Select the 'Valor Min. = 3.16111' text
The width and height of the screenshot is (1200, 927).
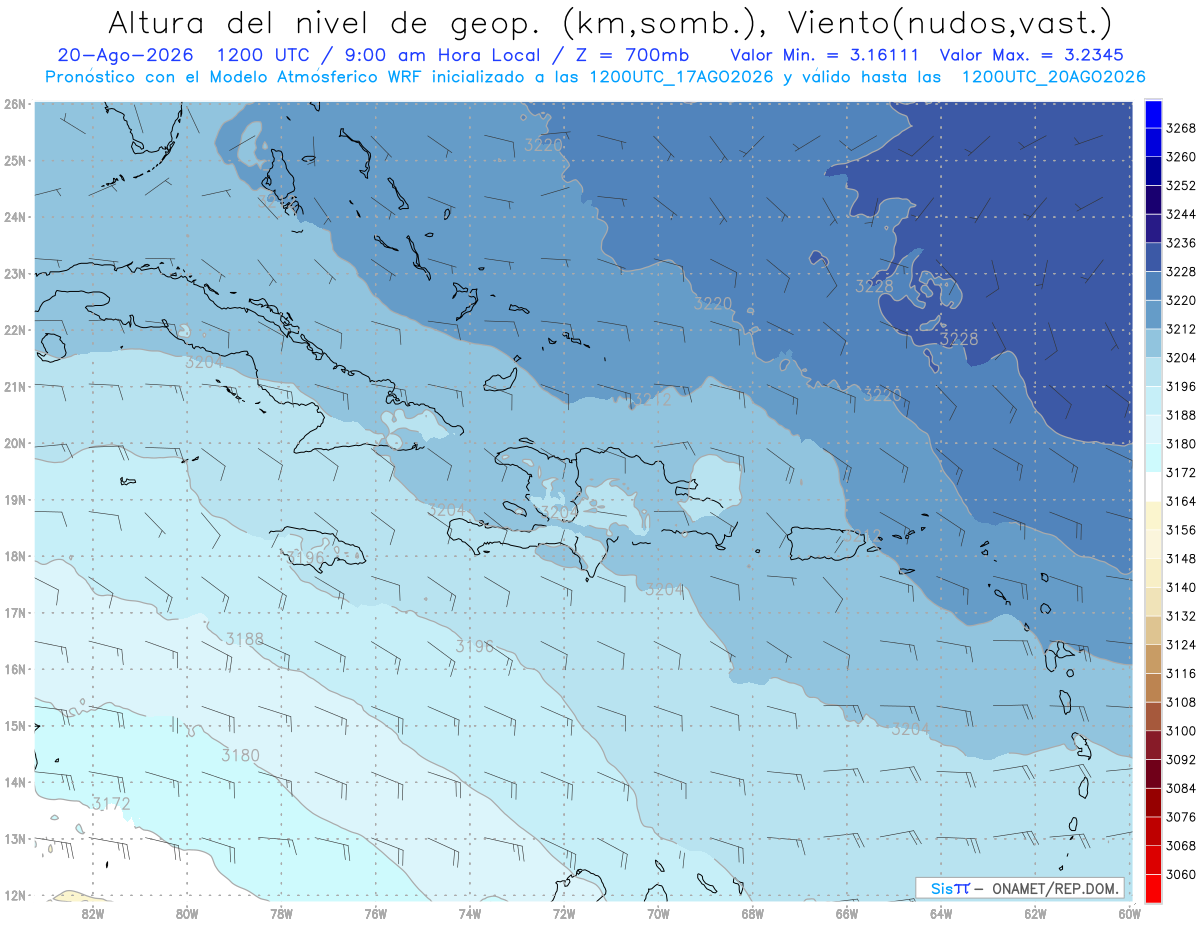(x=825, y=55)
